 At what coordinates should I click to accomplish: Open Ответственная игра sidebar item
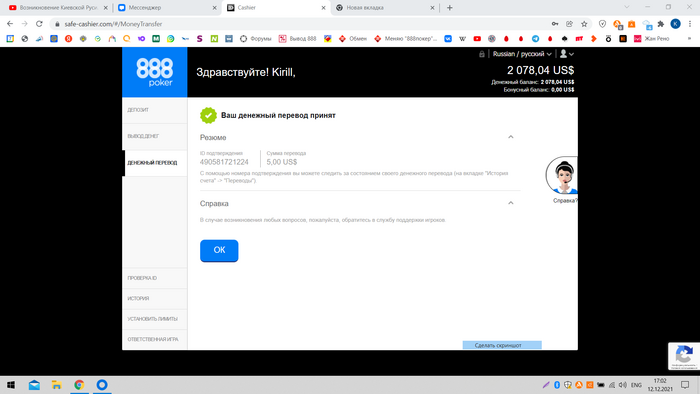coord(155,340)
